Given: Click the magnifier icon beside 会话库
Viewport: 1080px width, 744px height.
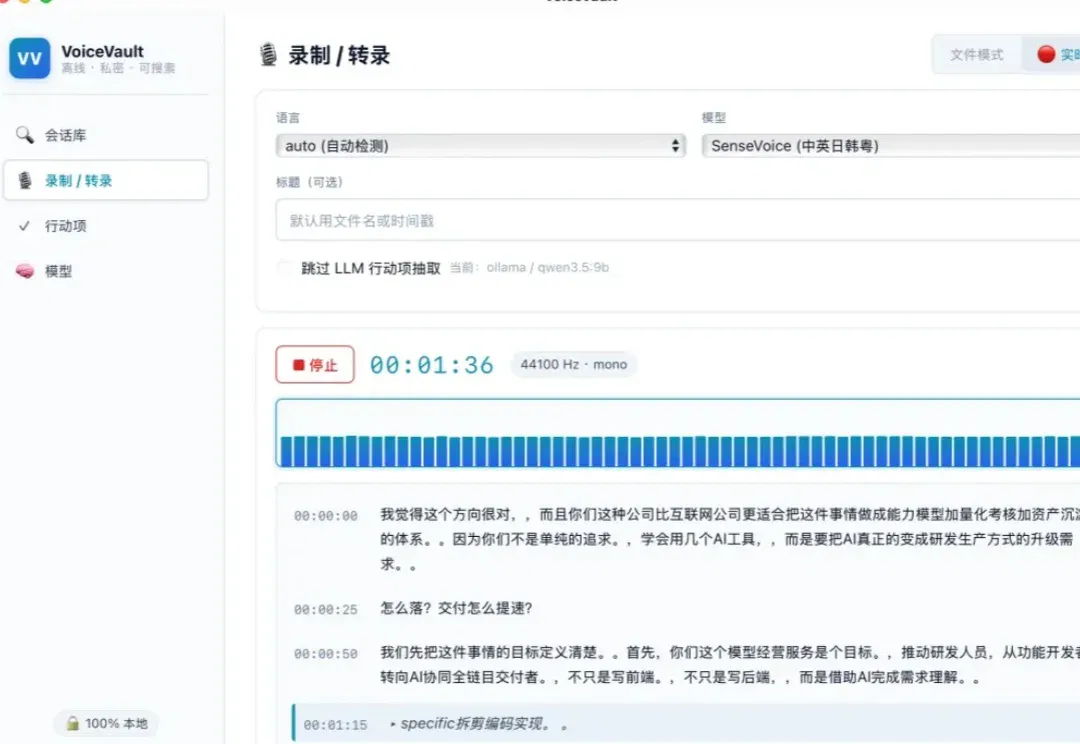Looking at the screenshot, I should (x=25, y=135).
